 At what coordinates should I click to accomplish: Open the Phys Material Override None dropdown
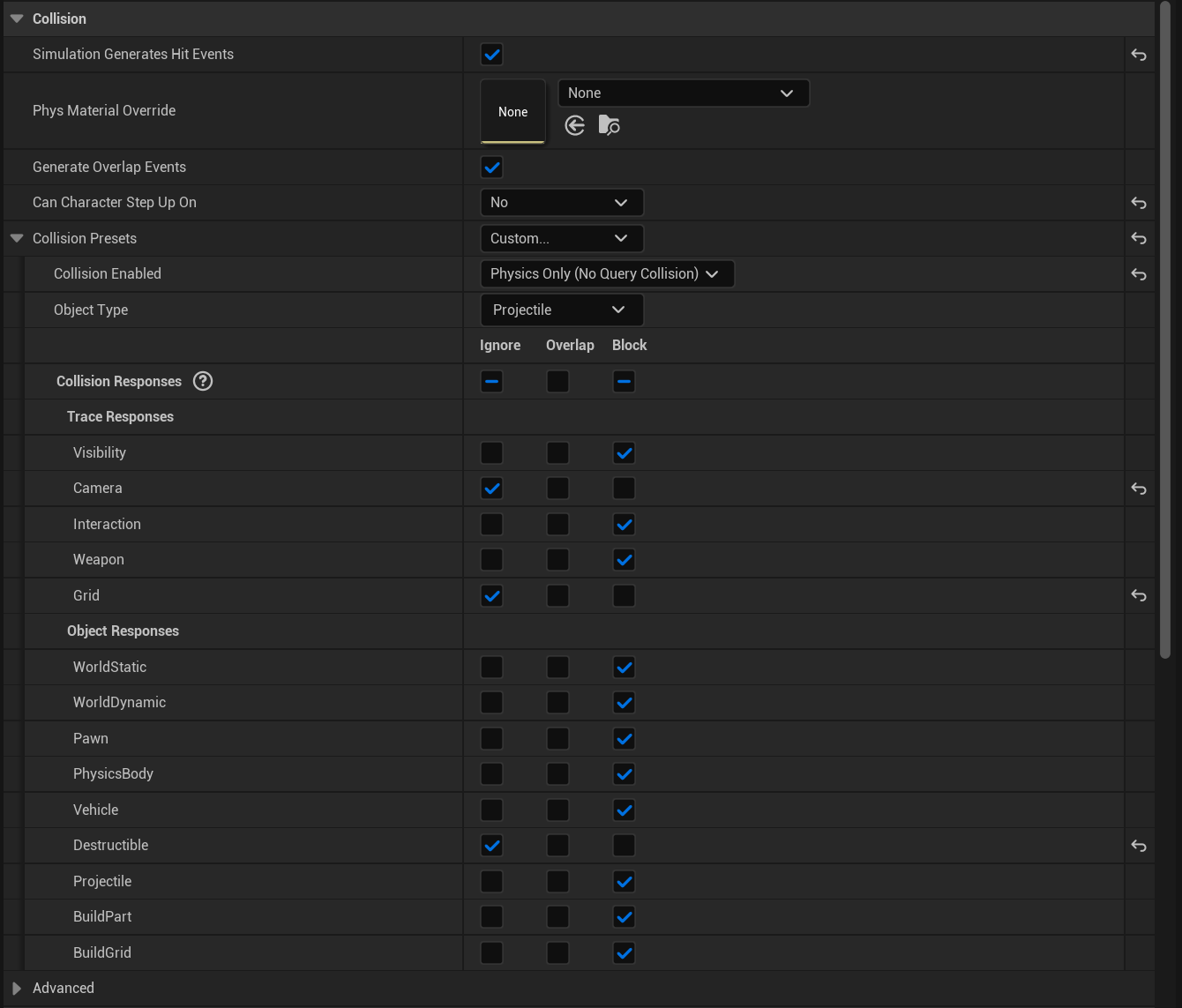coord(683,93)
